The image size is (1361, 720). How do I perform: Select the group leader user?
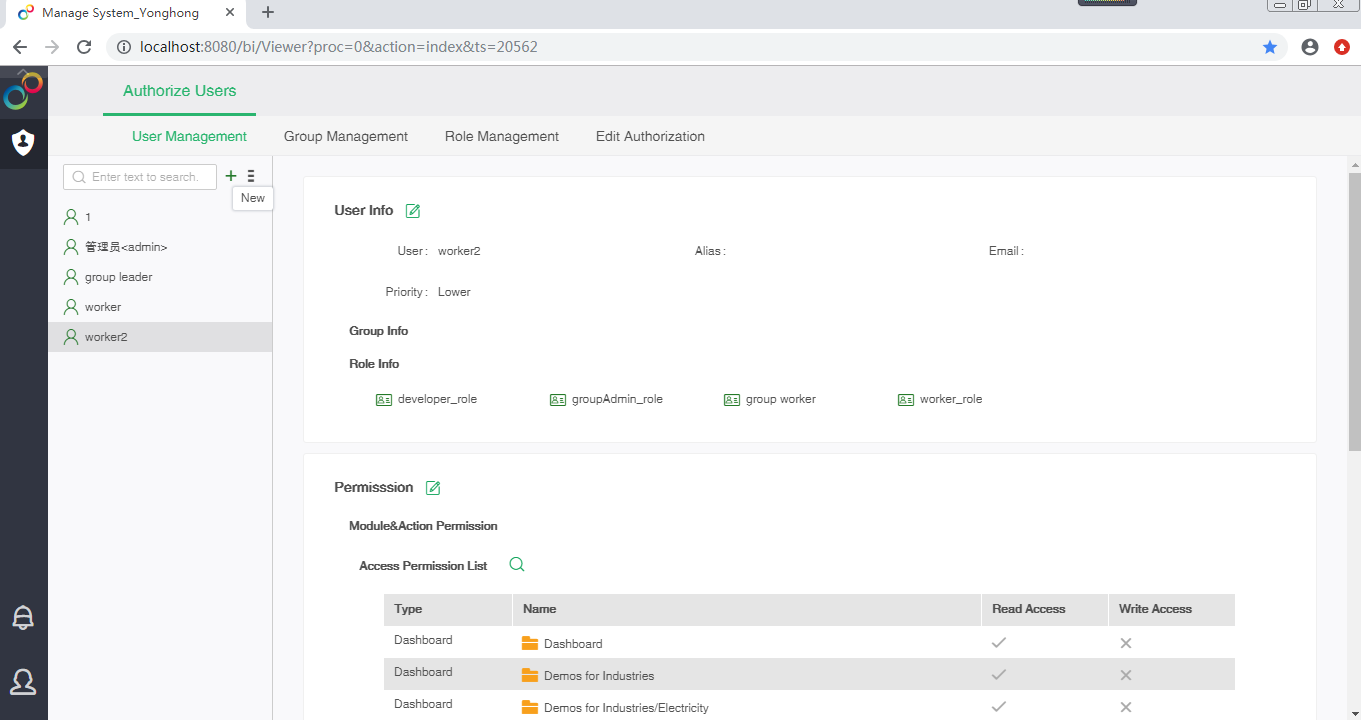(x=160, y=277)
